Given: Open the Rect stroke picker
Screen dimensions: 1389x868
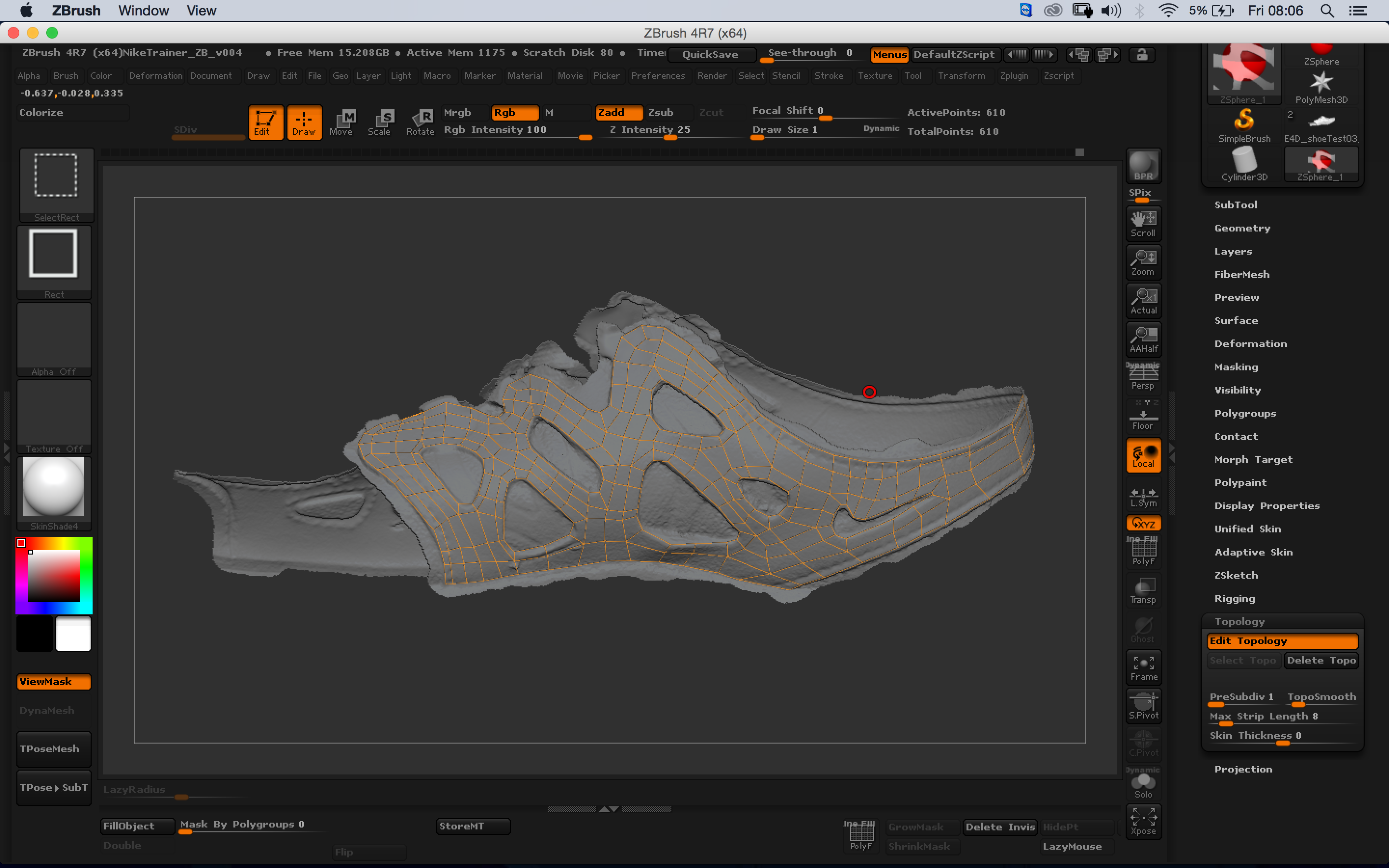Looking at the screenshot, I should click(x=54, y=262).
